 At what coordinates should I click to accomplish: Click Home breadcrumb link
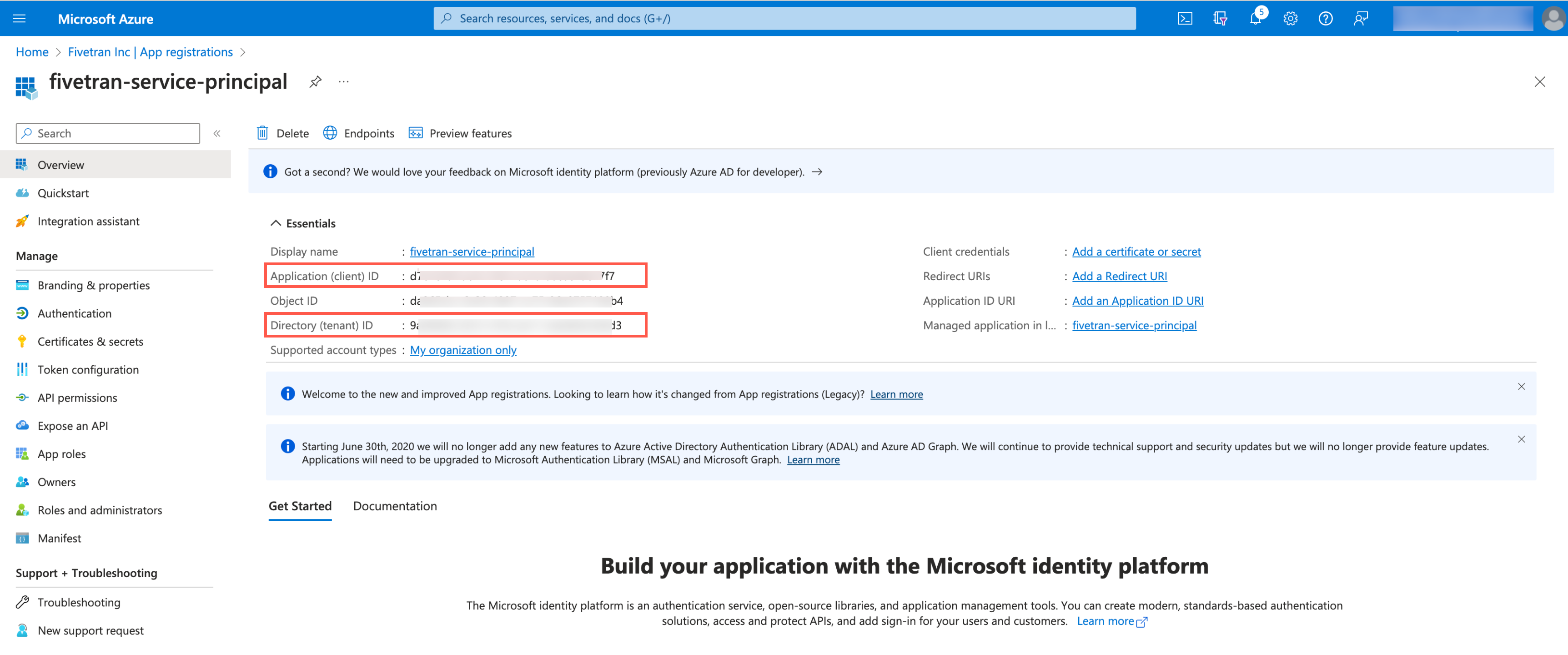(x=32, y=52)
